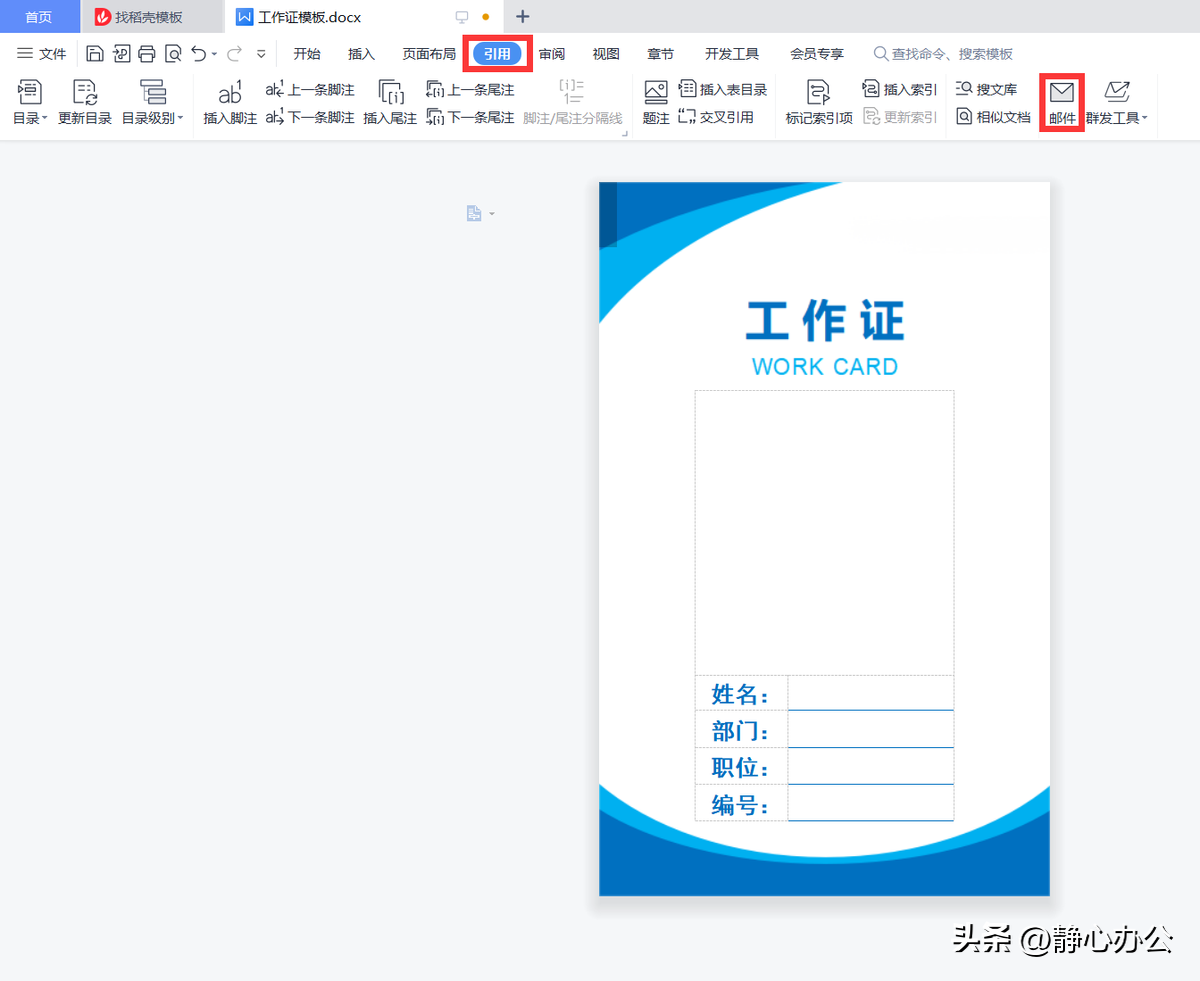Click 插入尾注 to insert an endnote
Screen dimensions: 1200x981
click(390, 103)
